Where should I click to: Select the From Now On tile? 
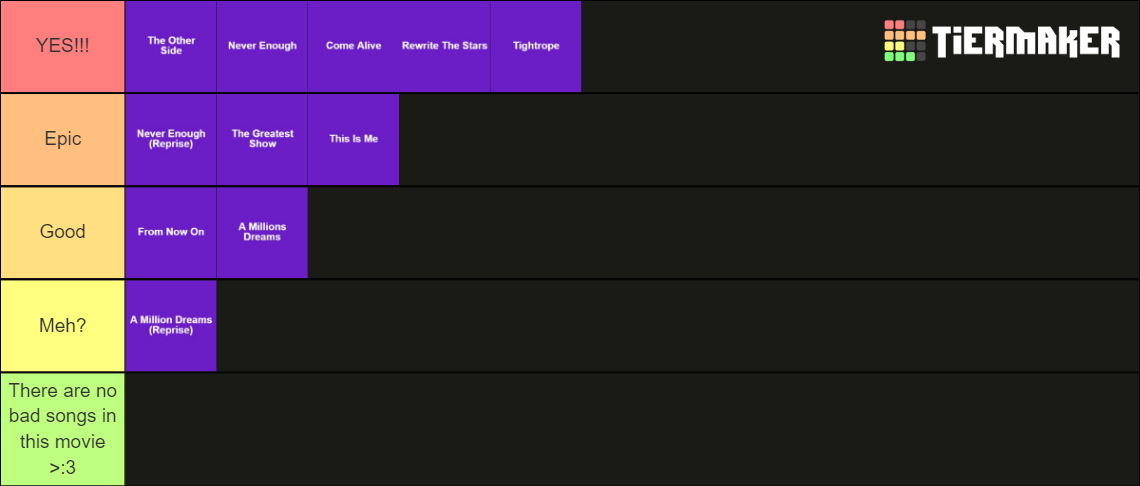pyautogui.click(x=171, y=232)
